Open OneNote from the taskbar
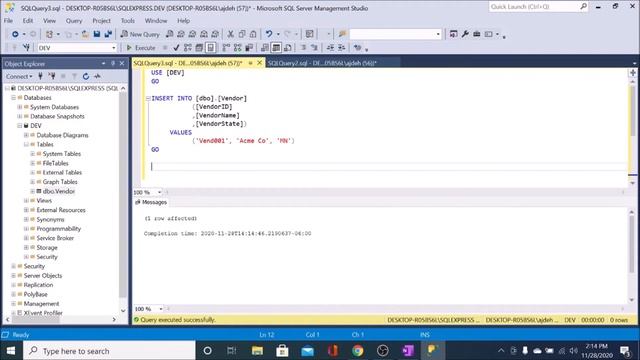640x360 pixels. pyautogui.click(x=408, y=351)
